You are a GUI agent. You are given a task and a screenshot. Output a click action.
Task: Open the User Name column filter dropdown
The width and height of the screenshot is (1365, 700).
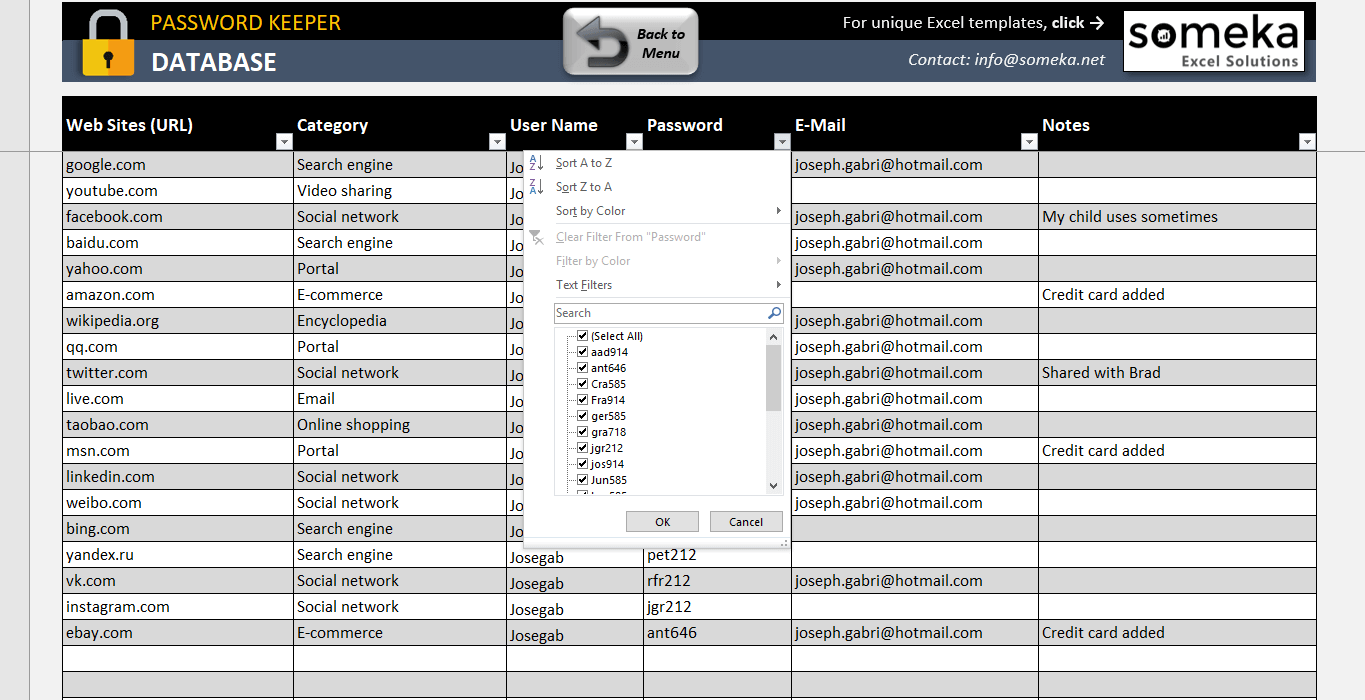[x=634, y=142]
